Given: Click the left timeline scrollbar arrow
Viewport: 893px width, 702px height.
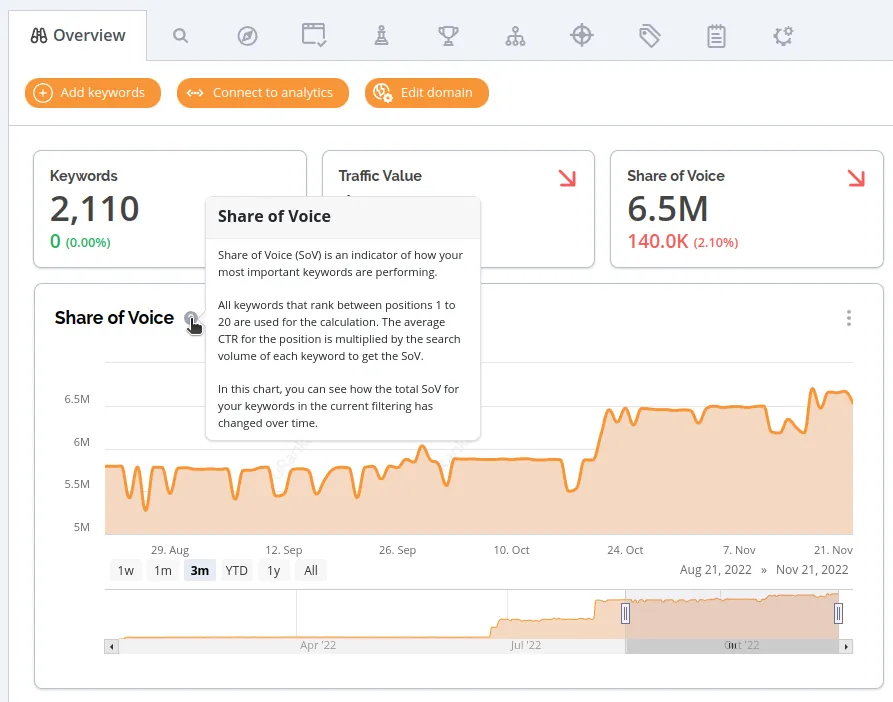Looking at the screenshot, I should (x=110, y=646).
